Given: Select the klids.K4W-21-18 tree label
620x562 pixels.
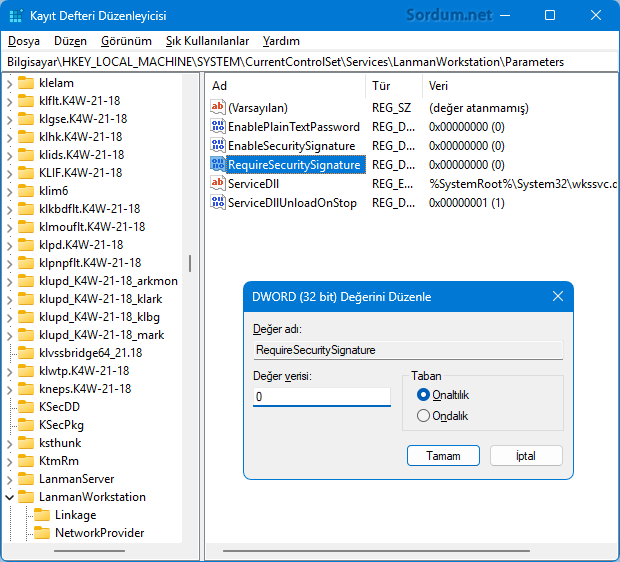Looking at the screenshot, I should click(x=82, y=155).
